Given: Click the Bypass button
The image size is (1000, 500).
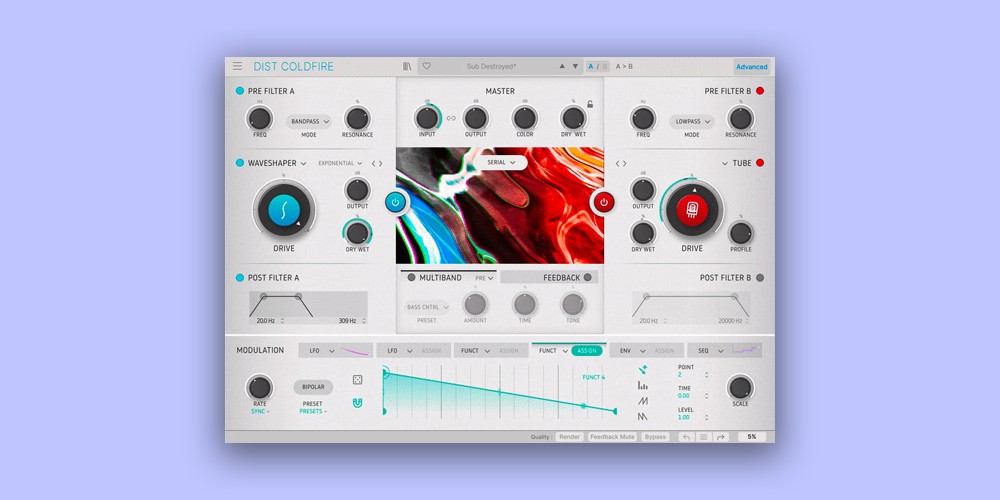Looking at the screenshot, I should (655, 437).
